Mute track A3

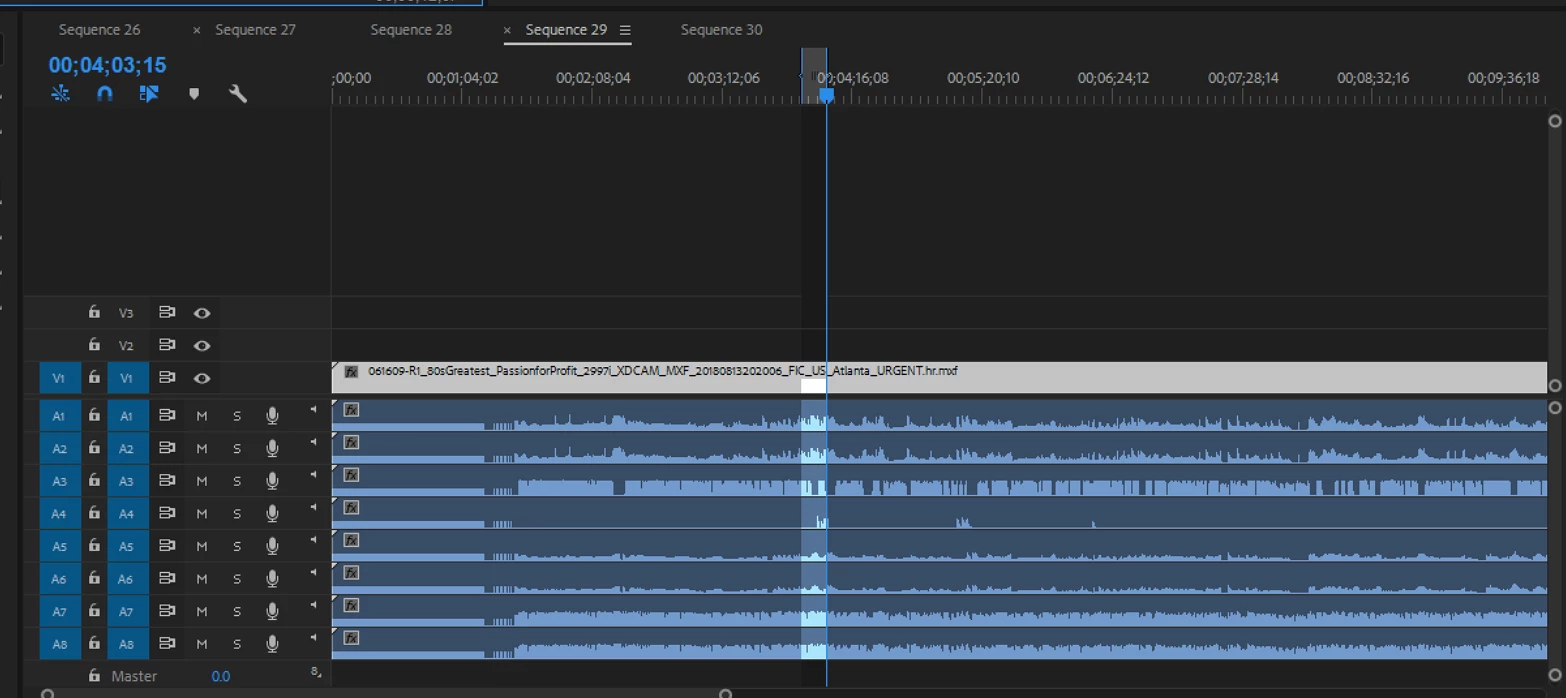(202, 481)
